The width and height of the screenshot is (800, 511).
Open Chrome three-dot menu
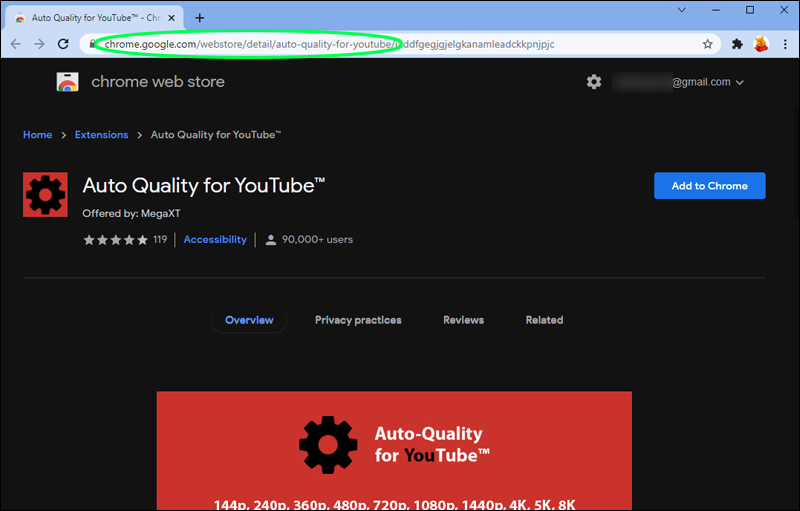tap(785, 44)
